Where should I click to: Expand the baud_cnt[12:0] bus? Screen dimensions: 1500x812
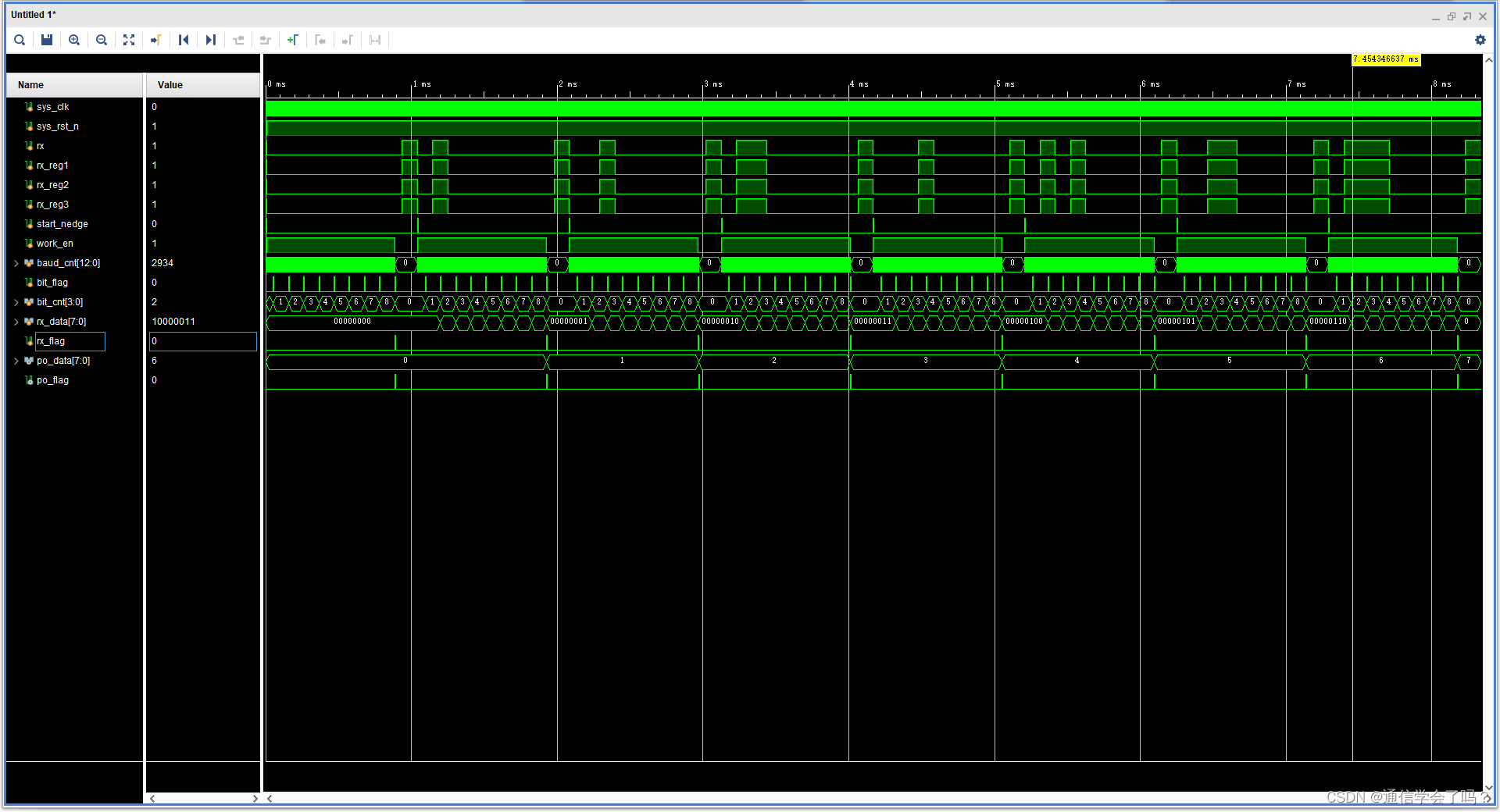[x=16, y=263]
